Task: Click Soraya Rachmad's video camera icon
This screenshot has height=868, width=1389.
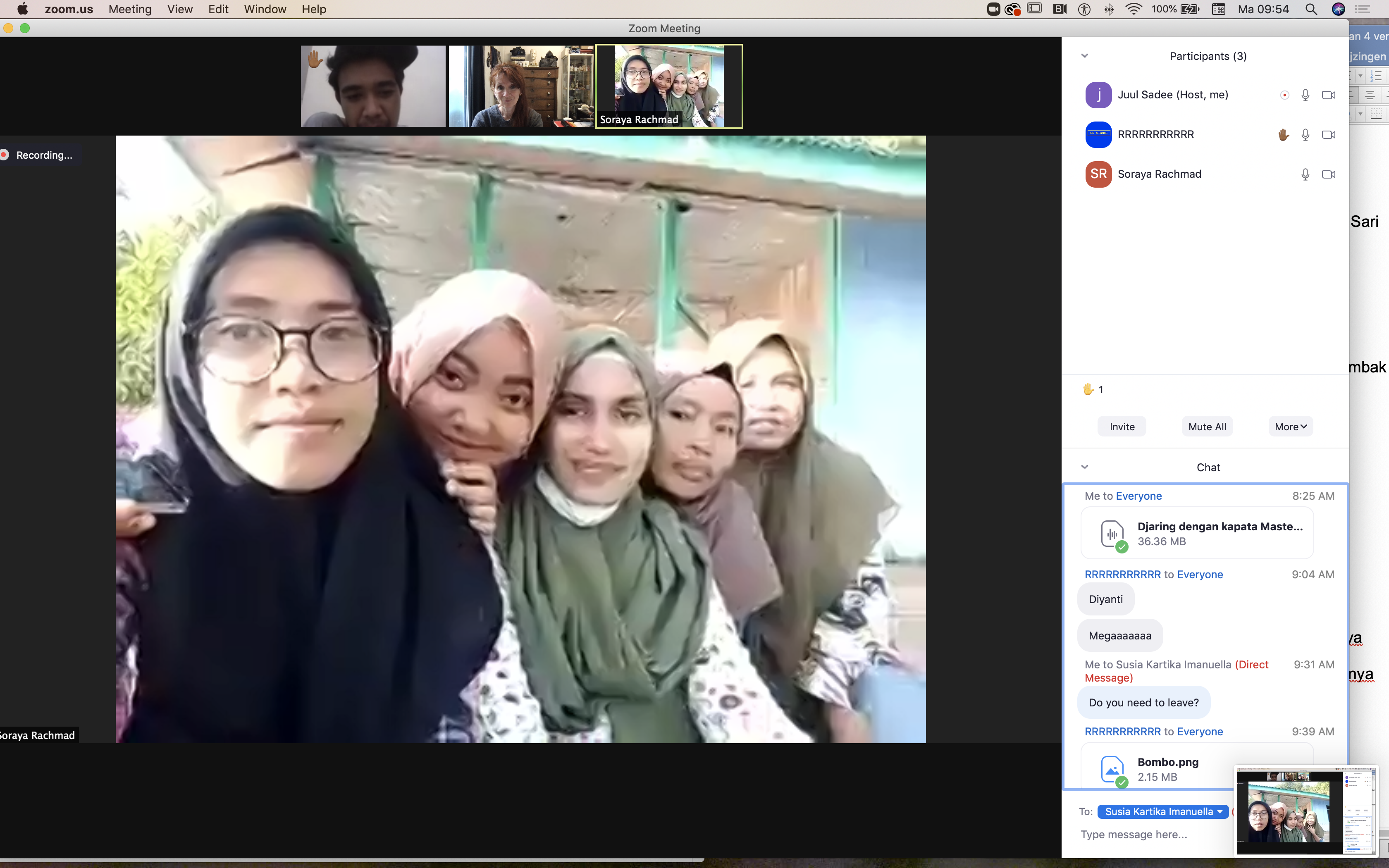Action: [1328, 174]
